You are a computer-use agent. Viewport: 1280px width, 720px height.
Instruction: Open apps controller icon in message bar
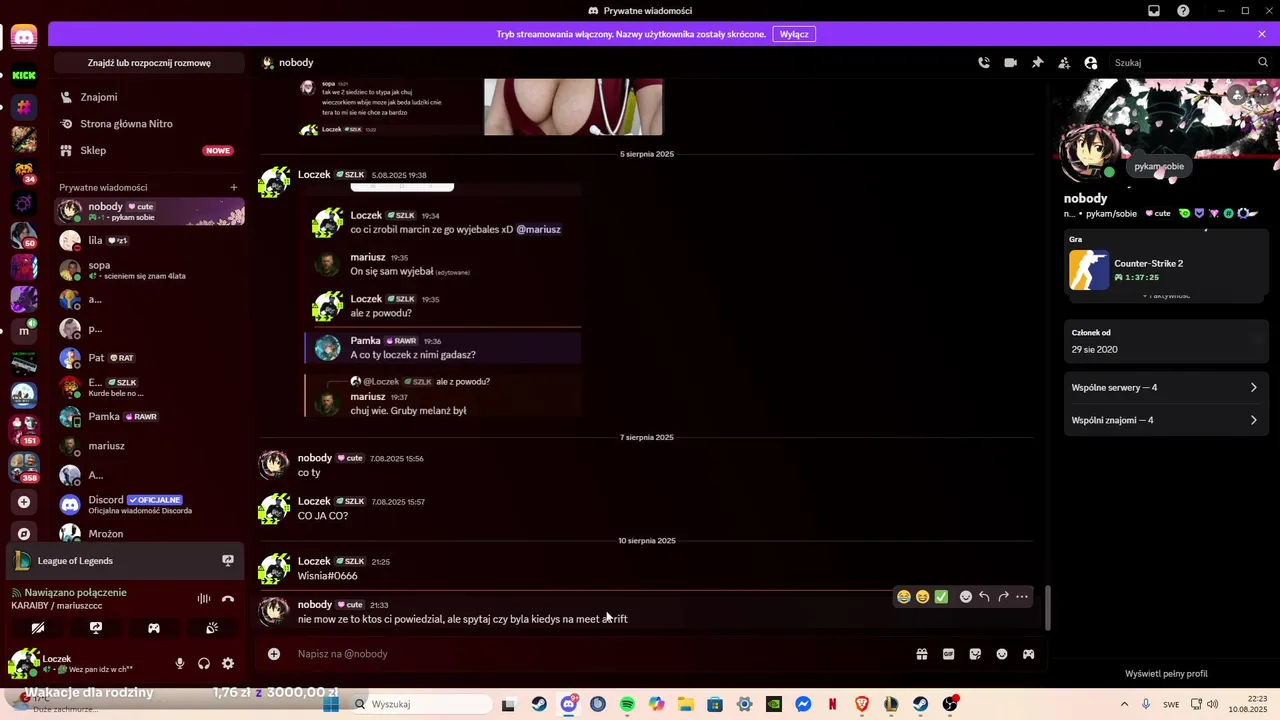(x=1028, y=654)
